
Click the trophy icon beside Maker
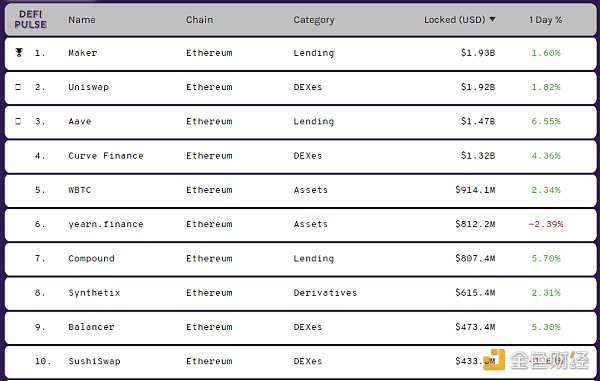(x=19, y=52)
